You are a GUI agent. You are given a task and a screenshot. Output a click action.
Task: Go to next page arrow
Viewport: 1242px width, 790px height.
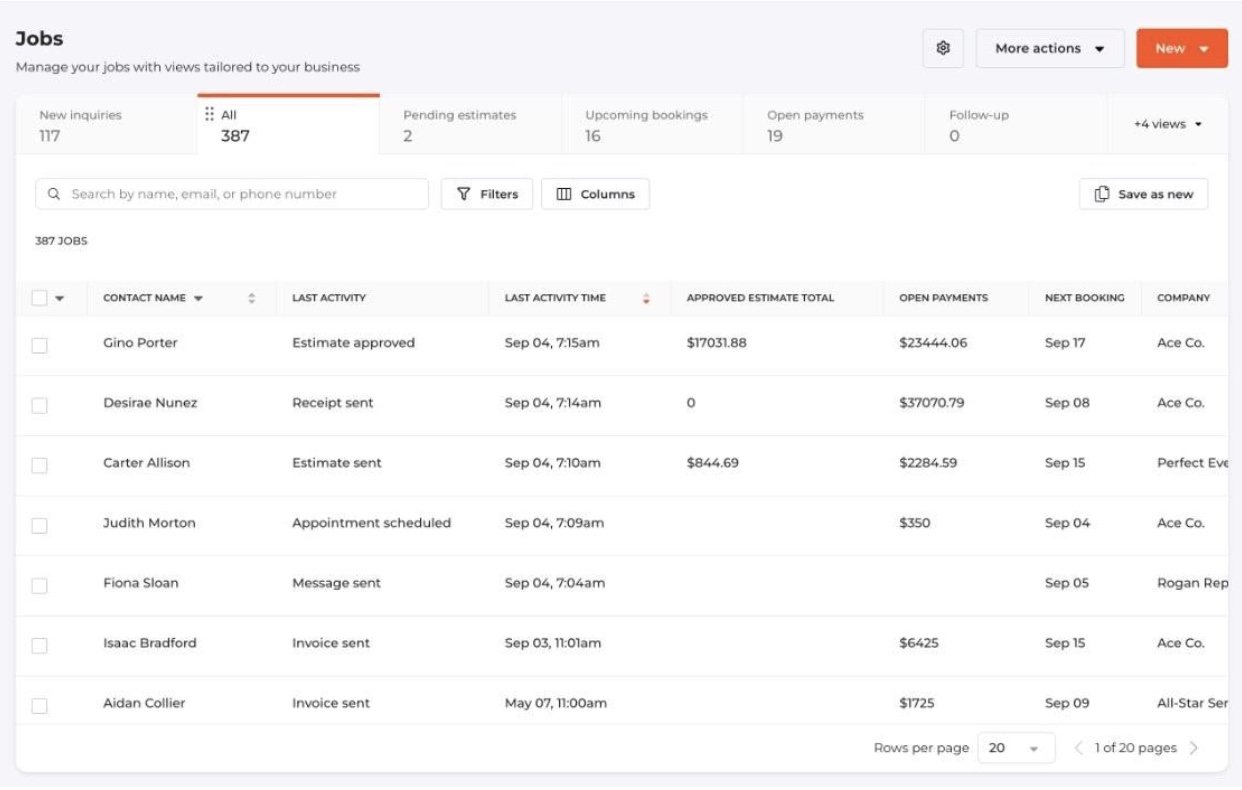coord(1194,748)
